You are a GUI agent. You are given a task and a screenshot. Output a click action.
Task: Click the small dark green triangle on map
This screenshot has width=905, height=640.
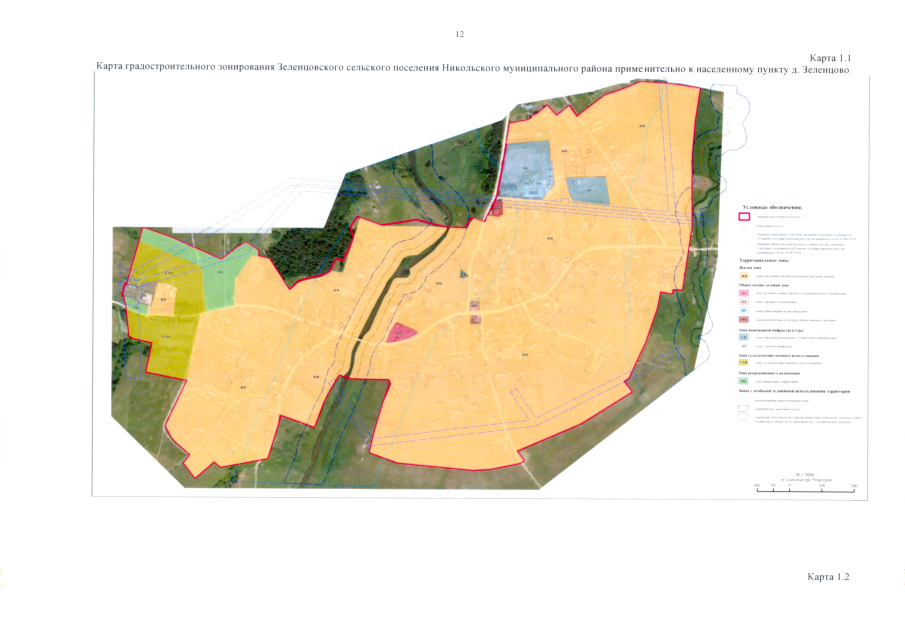[x=462, y=273]
